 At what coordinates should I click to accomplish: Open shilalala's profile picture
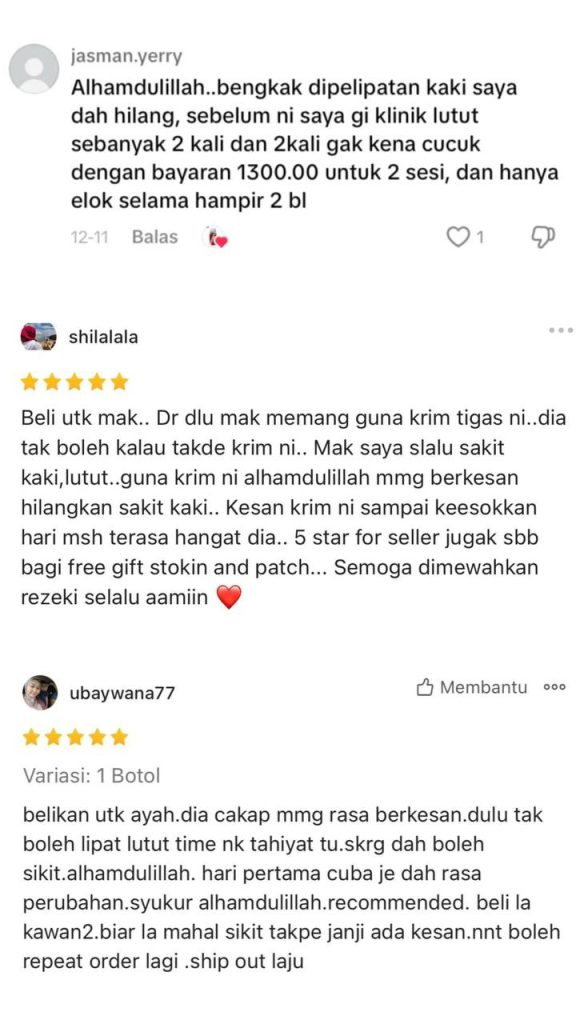click(39, 337)
